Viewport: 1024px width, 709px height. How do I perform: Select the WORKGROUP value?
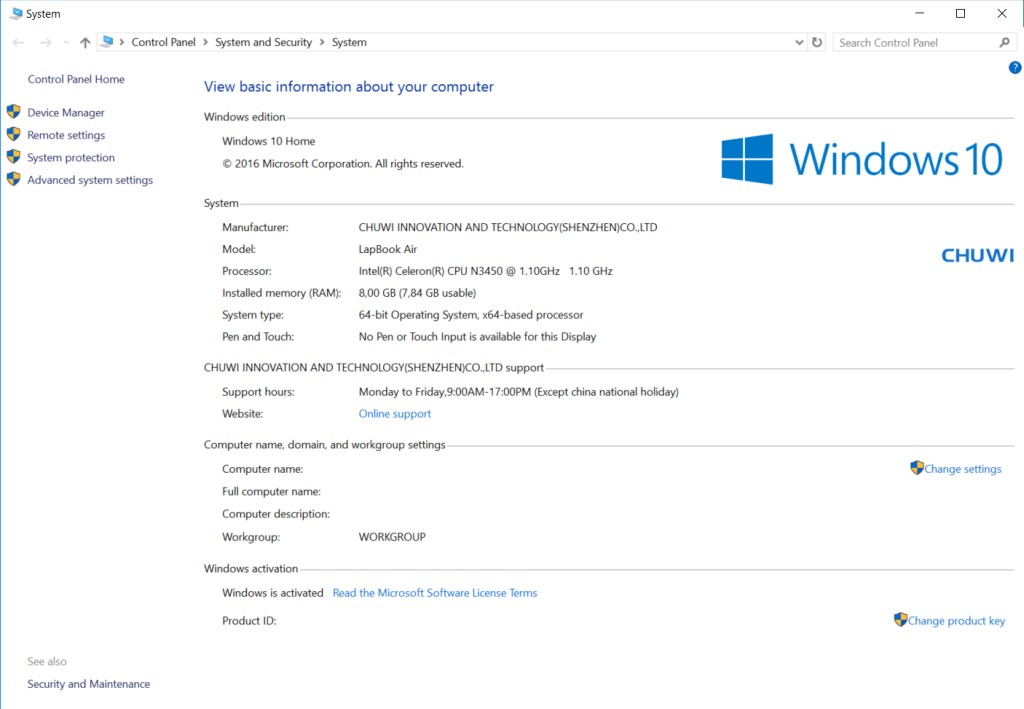click(392, 537)
